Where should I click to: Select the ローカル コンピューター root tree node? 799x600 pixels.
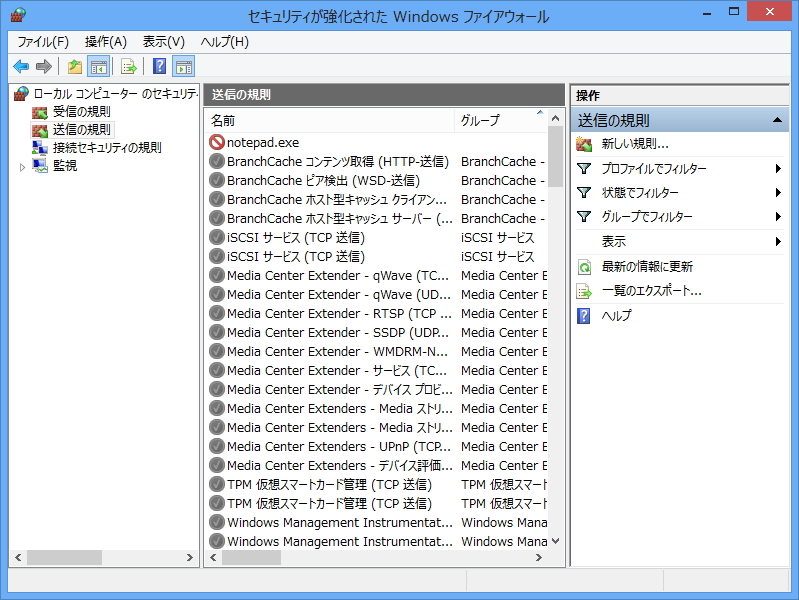click(115, 94)
